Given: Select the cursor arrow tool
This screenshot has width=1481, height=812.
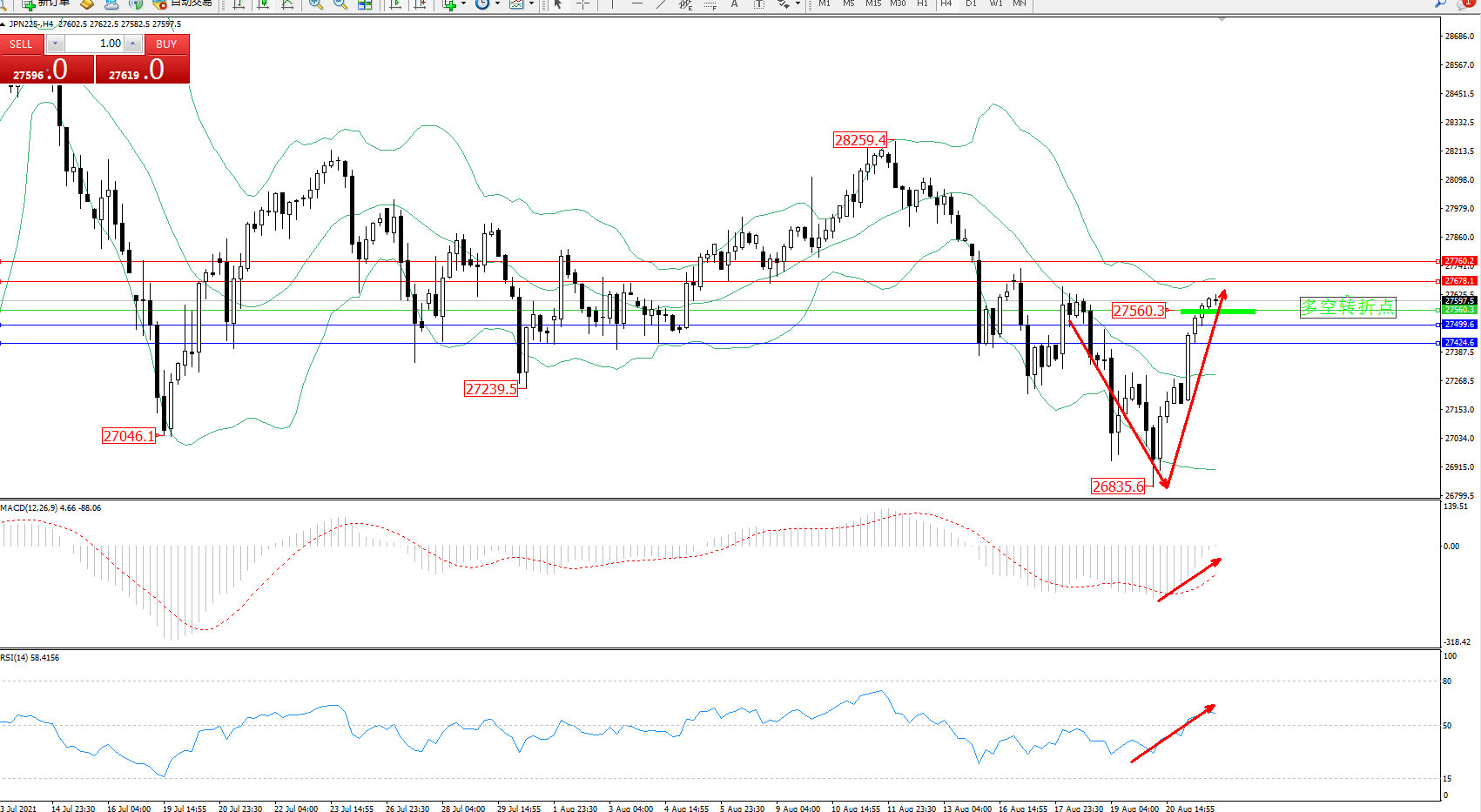Looking at the screenshot, I should 558,4.
